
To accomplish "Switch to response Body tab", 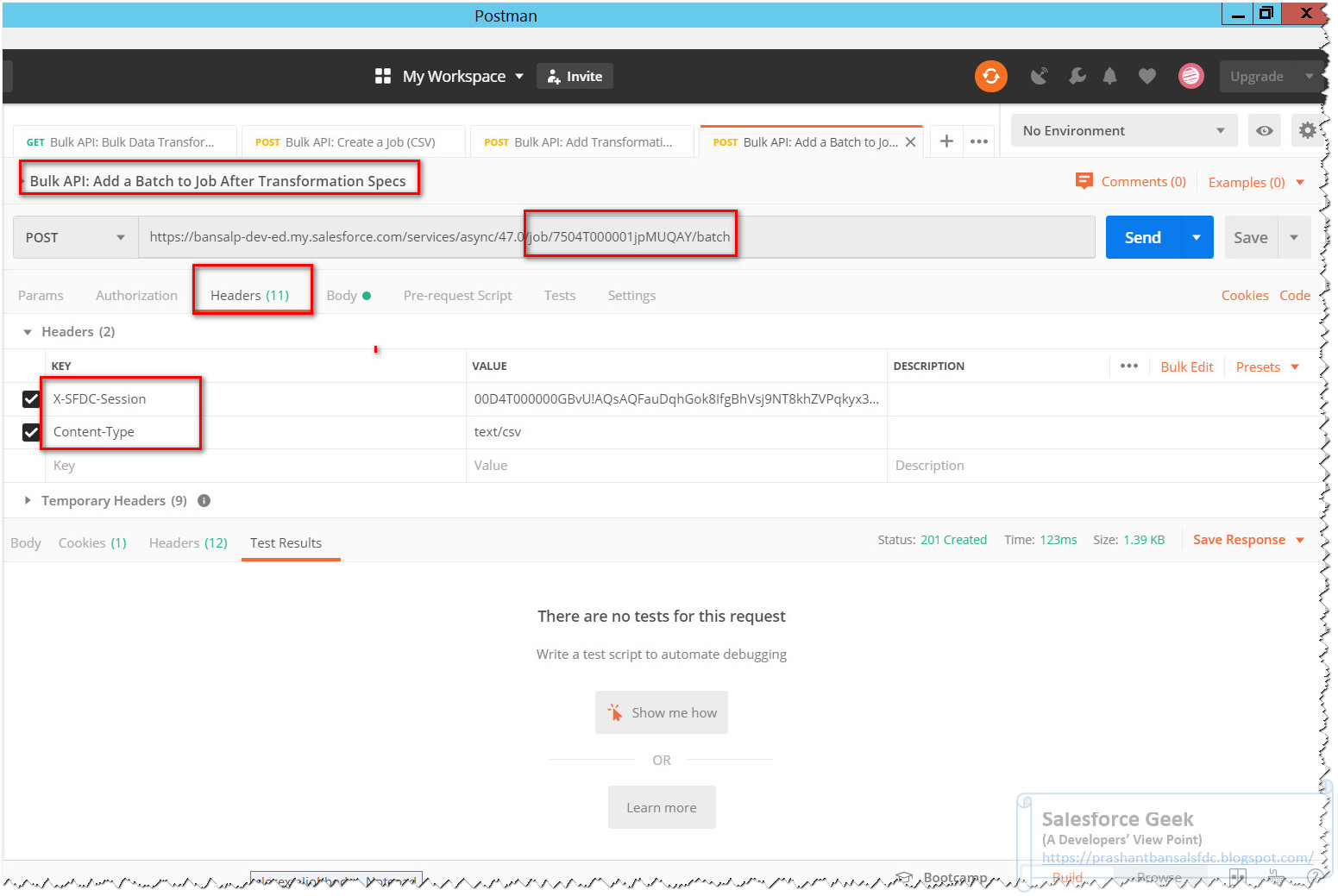I will coord(26,542).
